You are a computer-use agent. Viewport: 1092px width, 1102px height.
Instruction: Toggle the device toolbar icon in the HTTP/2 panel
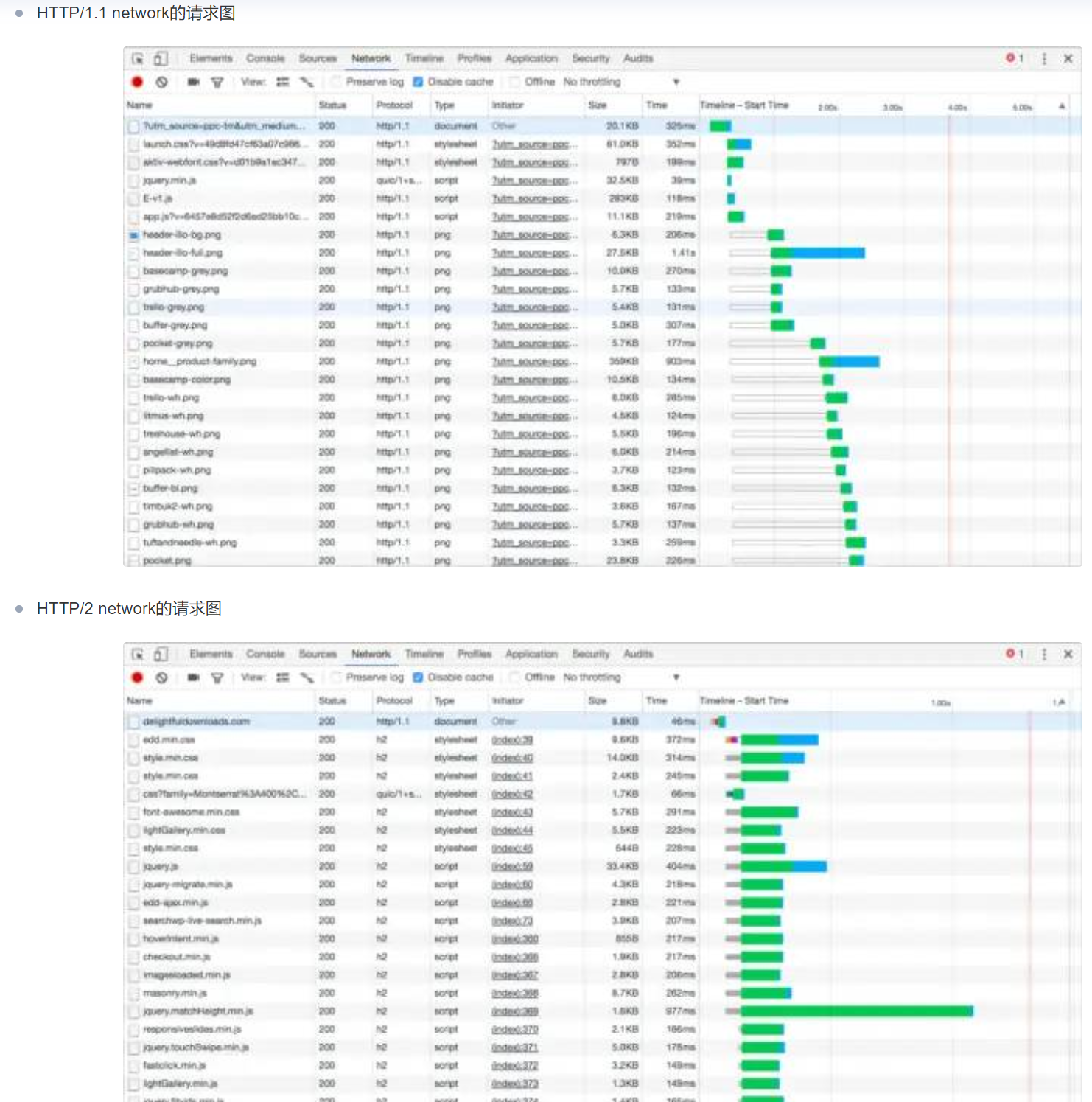161,654
